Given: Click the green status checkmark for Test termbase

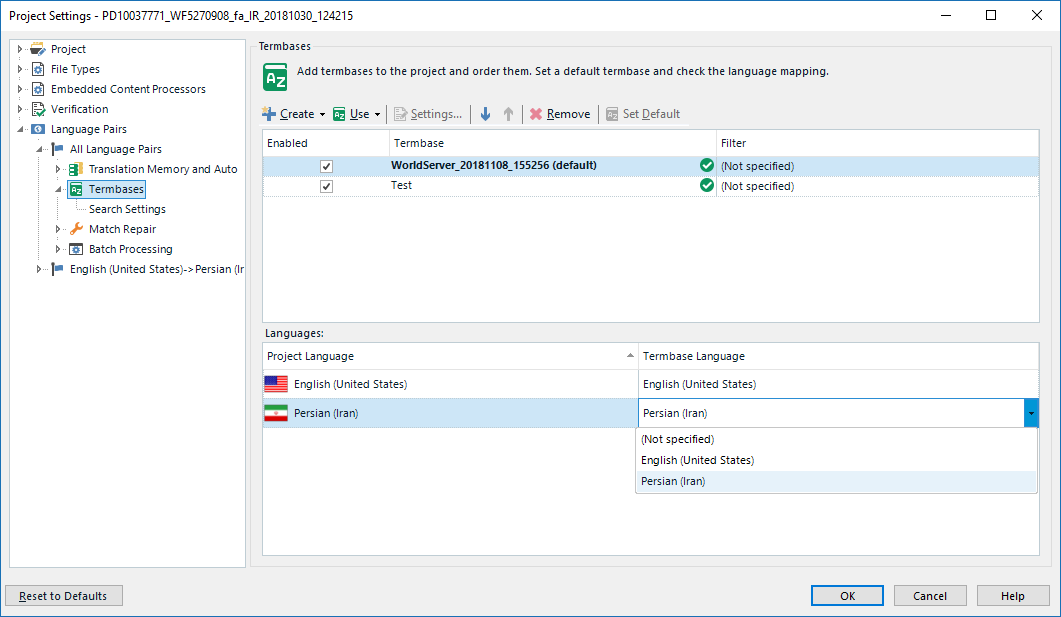Looking at the screenshot, I should (707, 186).
